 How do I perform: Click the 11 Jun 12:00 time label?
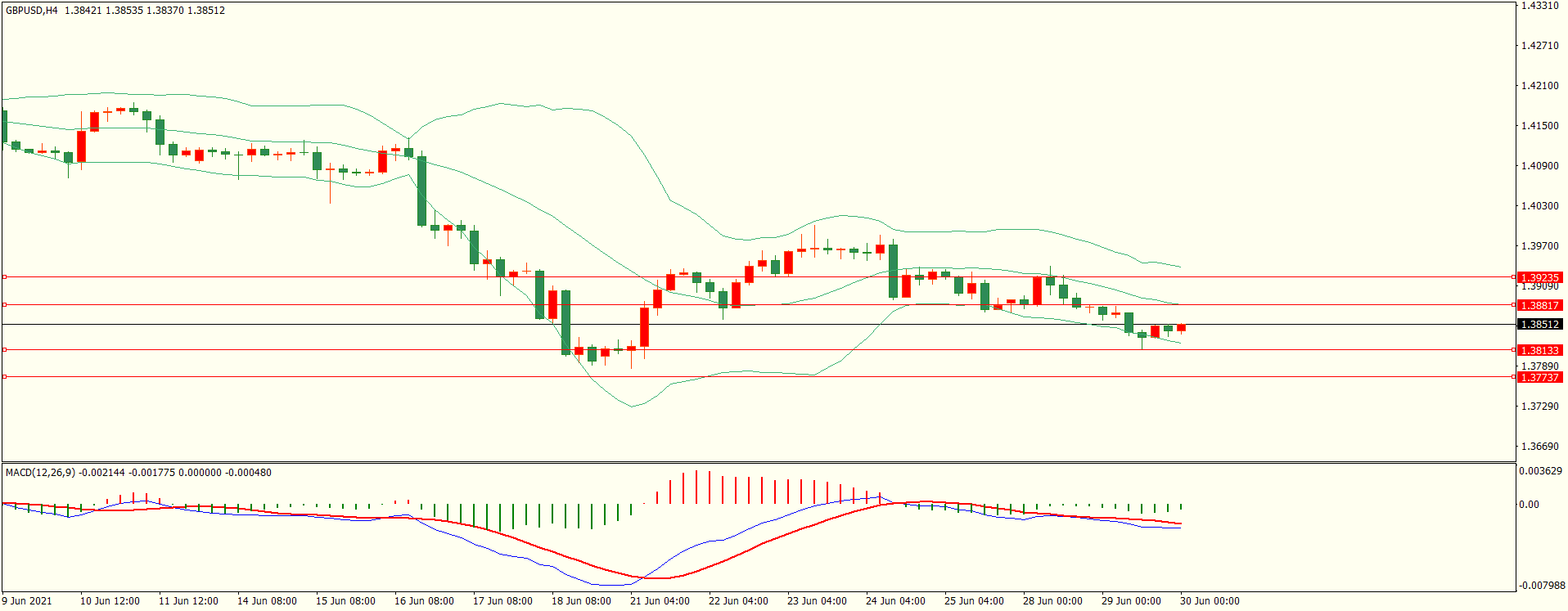point(188,601)
